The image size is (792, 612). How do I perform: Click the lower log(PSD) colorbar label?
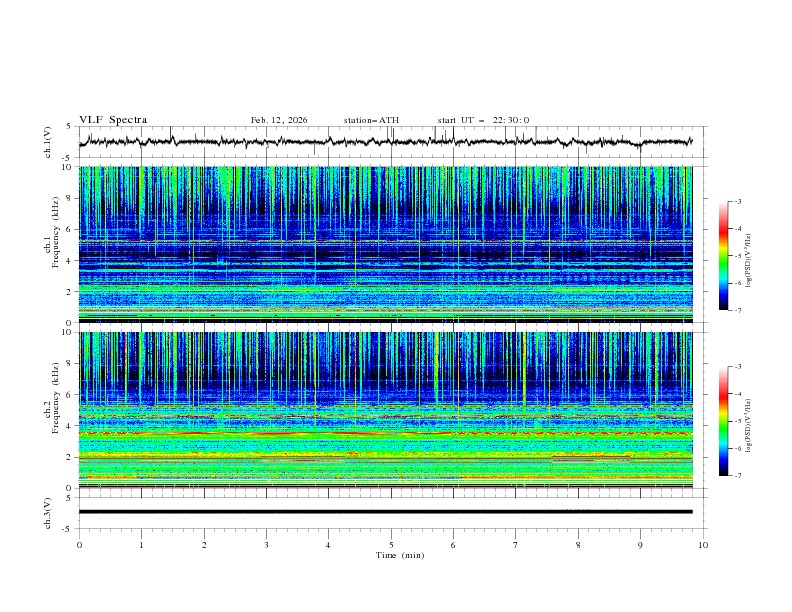coord(749,425)
